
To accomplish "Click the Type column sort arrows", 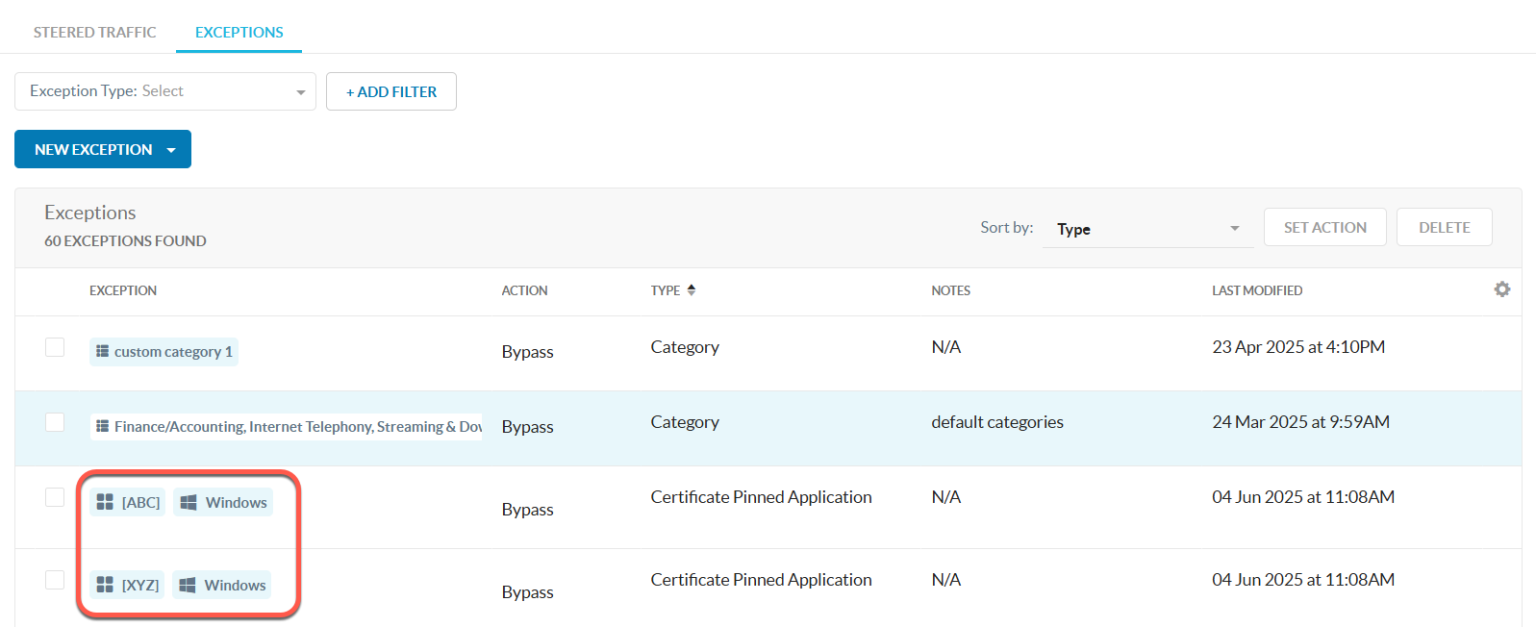I will click(x=691, y=290).
